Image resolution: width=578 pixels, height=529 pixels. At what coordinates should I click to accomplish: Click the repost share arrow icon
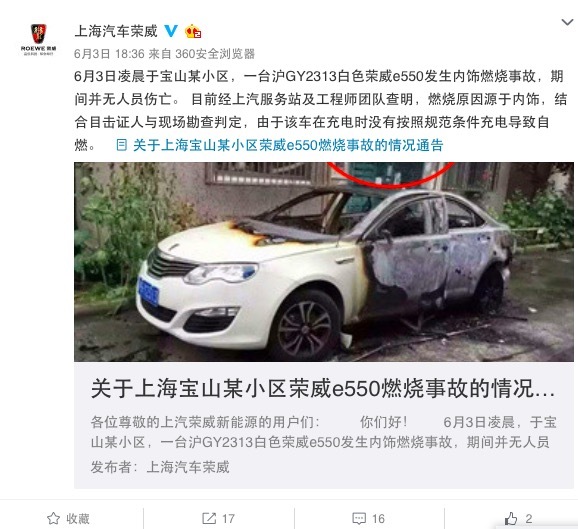(209, 518)
